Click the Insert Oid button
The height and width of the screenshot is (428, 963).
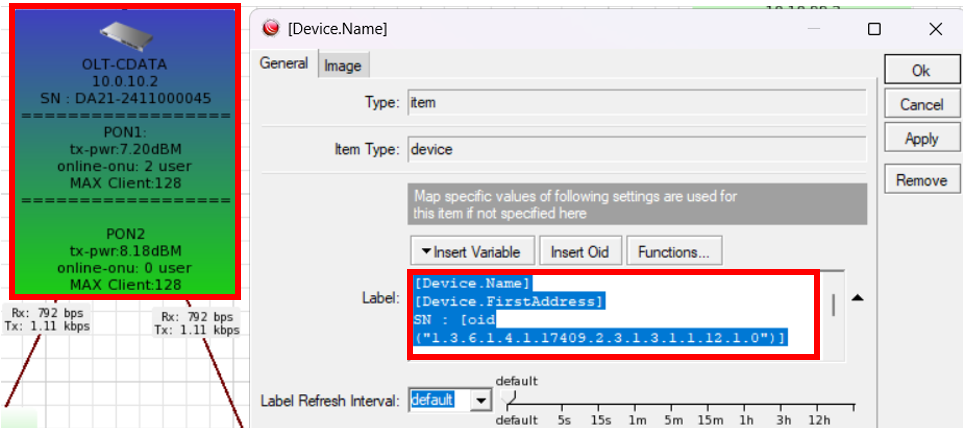click(580, 251)
